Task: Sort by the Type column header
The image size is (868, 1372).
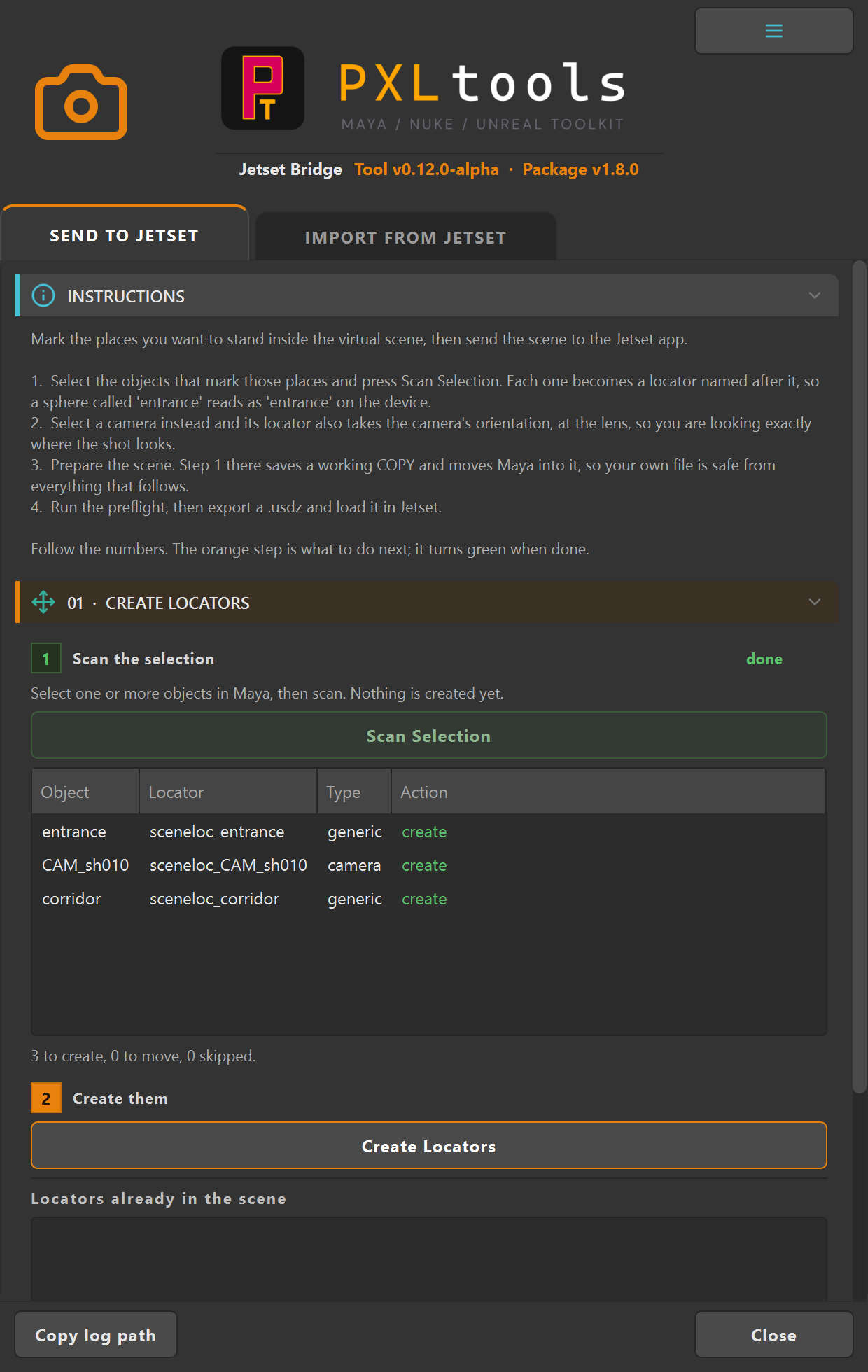Action: click(x=354, y=792)
